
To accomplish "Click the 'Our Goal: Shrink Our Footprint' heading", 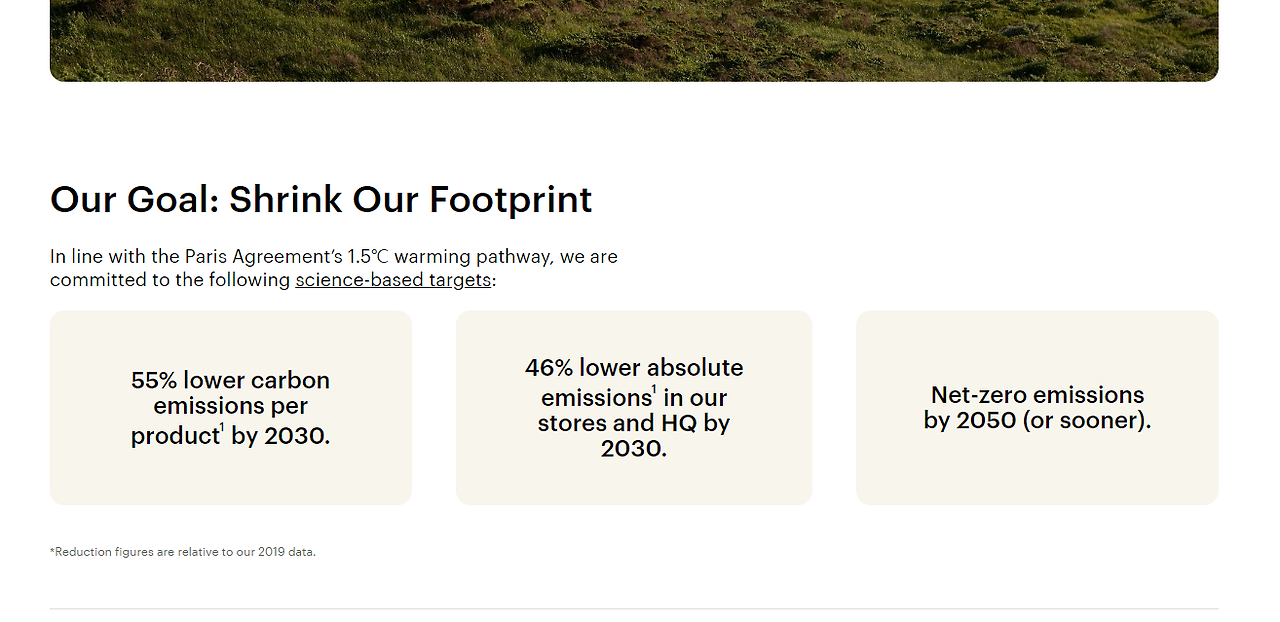I will pyautogui.click(x=321, y=200).
